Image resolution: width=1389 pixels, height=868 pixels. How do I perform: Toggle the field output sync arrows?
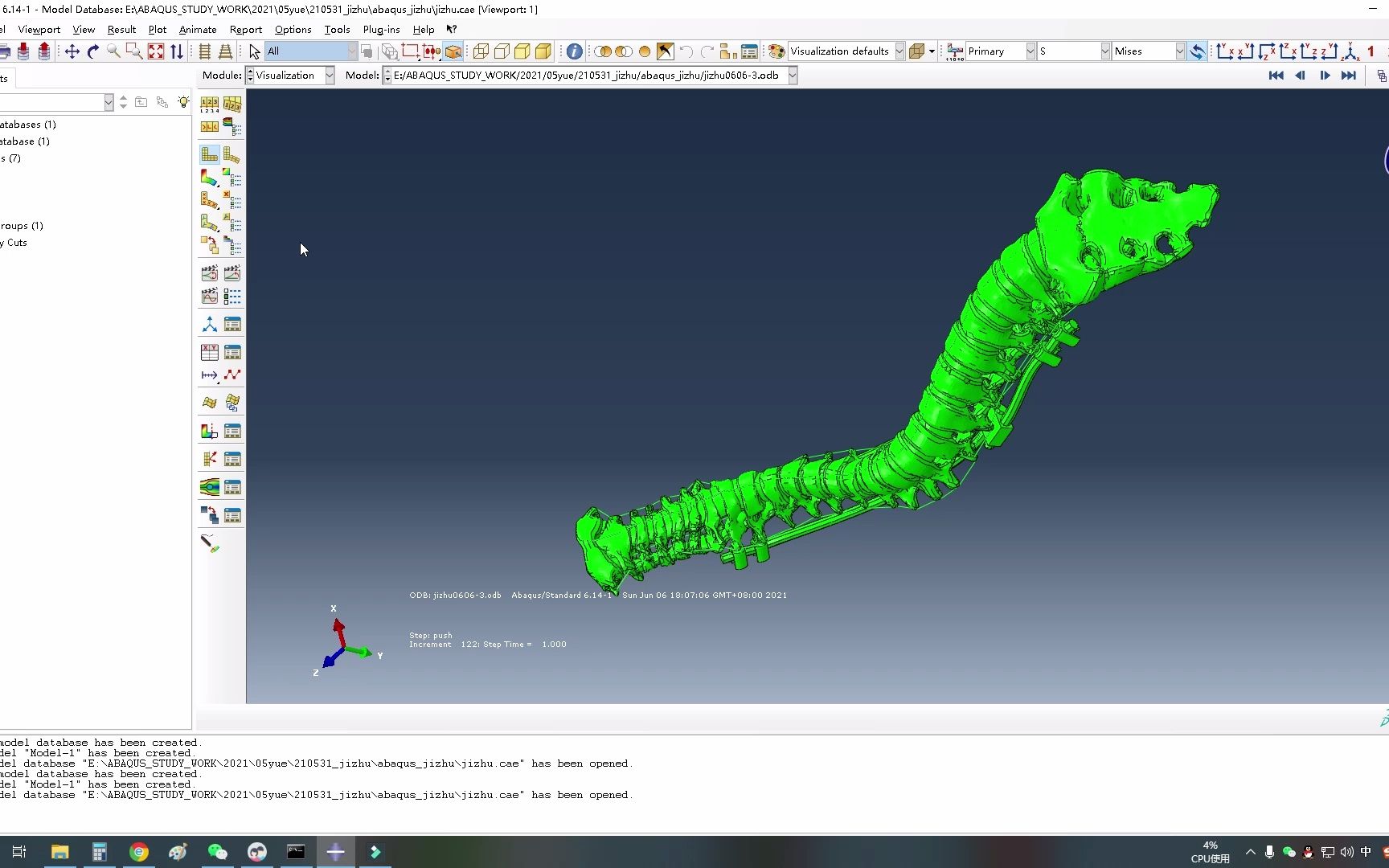tap(1198, 51)
